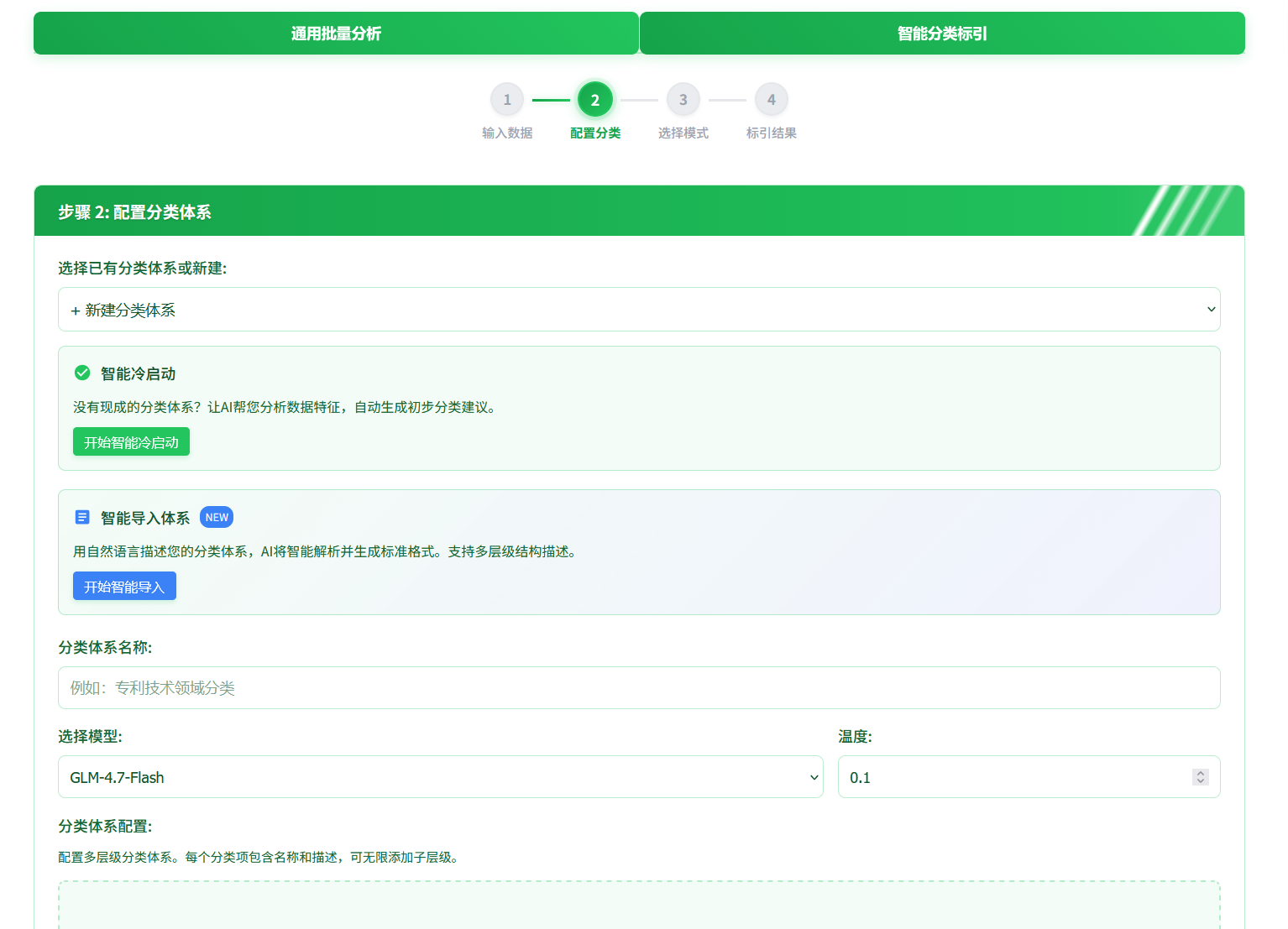Click step 3 circle for 选择模式
Screen dimensions: 1288x929
click(683, 99)
